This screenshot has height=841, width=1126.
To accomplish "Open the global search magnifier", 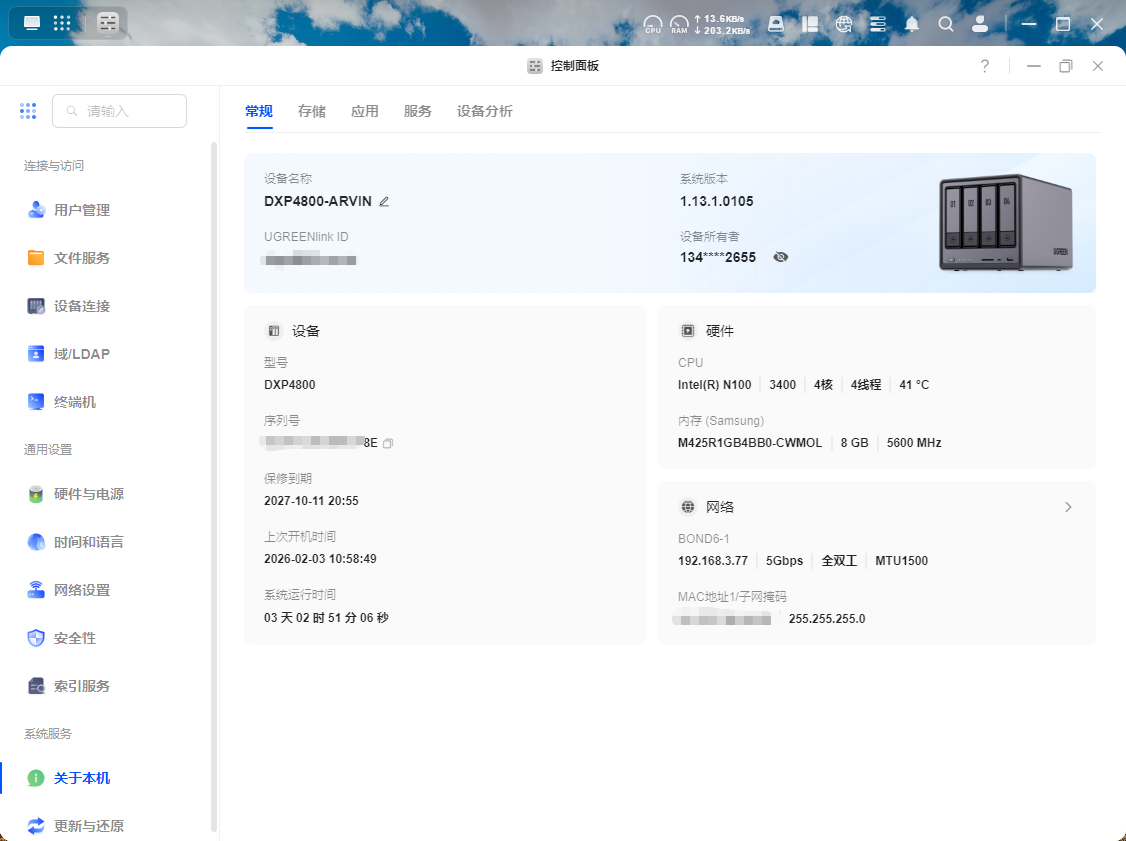I will point(946,24).
